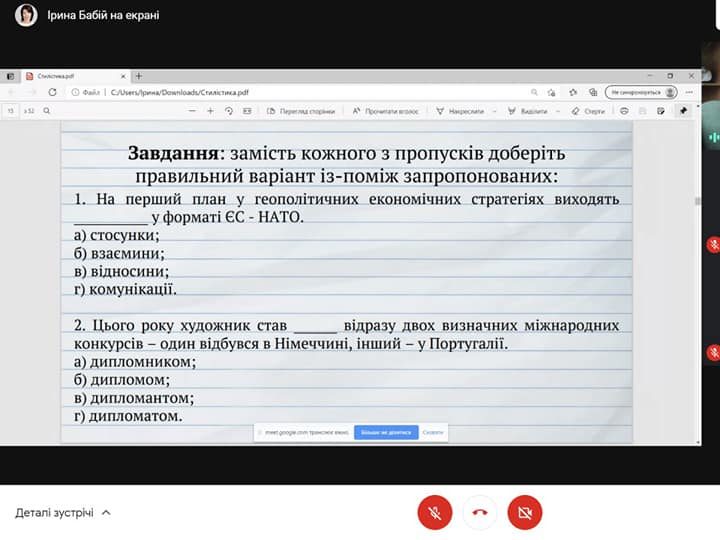Select the 'Накреслити' draw tool
The height and width of the screenshot is (540, 720).
460,111
